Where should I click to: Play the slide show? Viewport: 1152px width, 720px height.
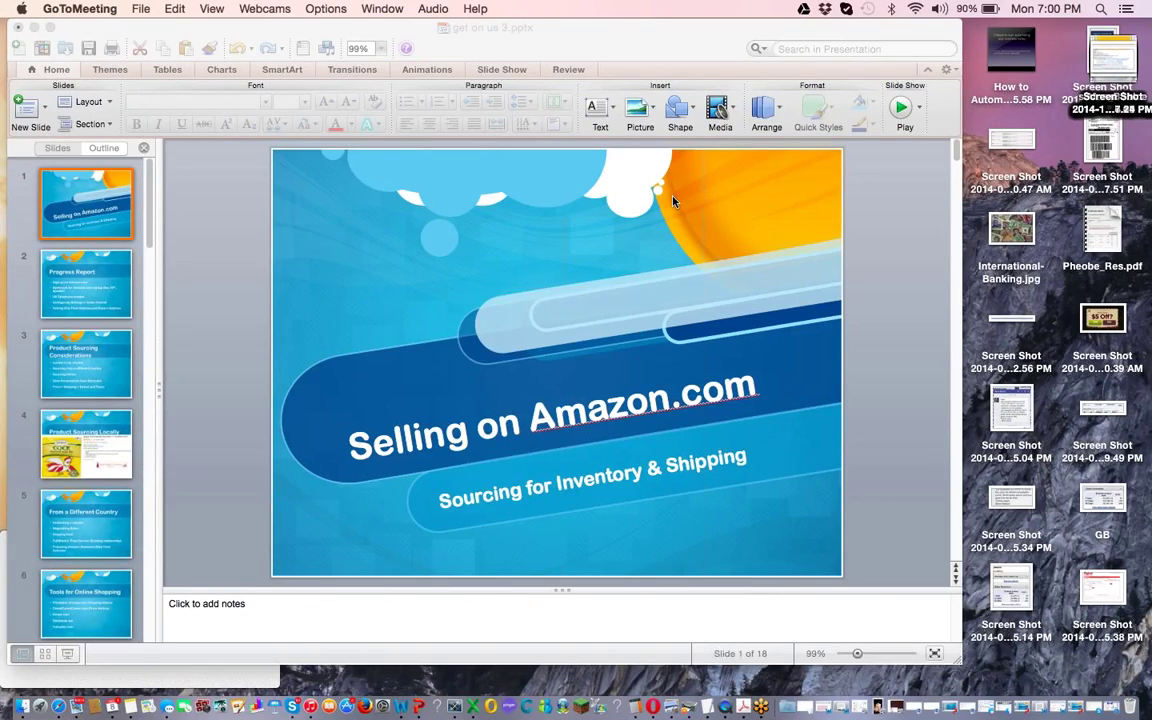point(901,107)
